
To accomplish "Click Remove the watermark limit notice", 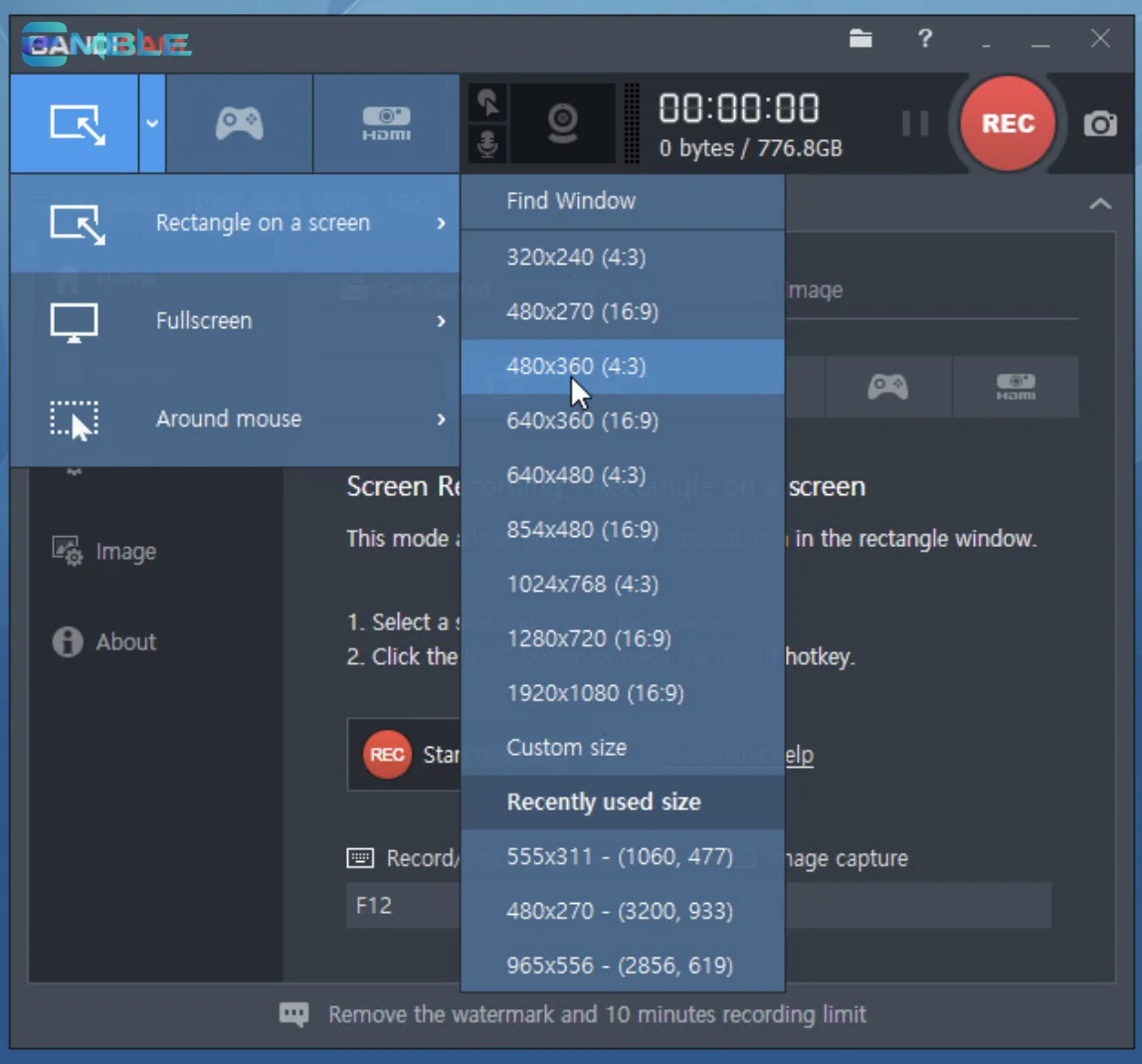I will (x=596, y=1014).
